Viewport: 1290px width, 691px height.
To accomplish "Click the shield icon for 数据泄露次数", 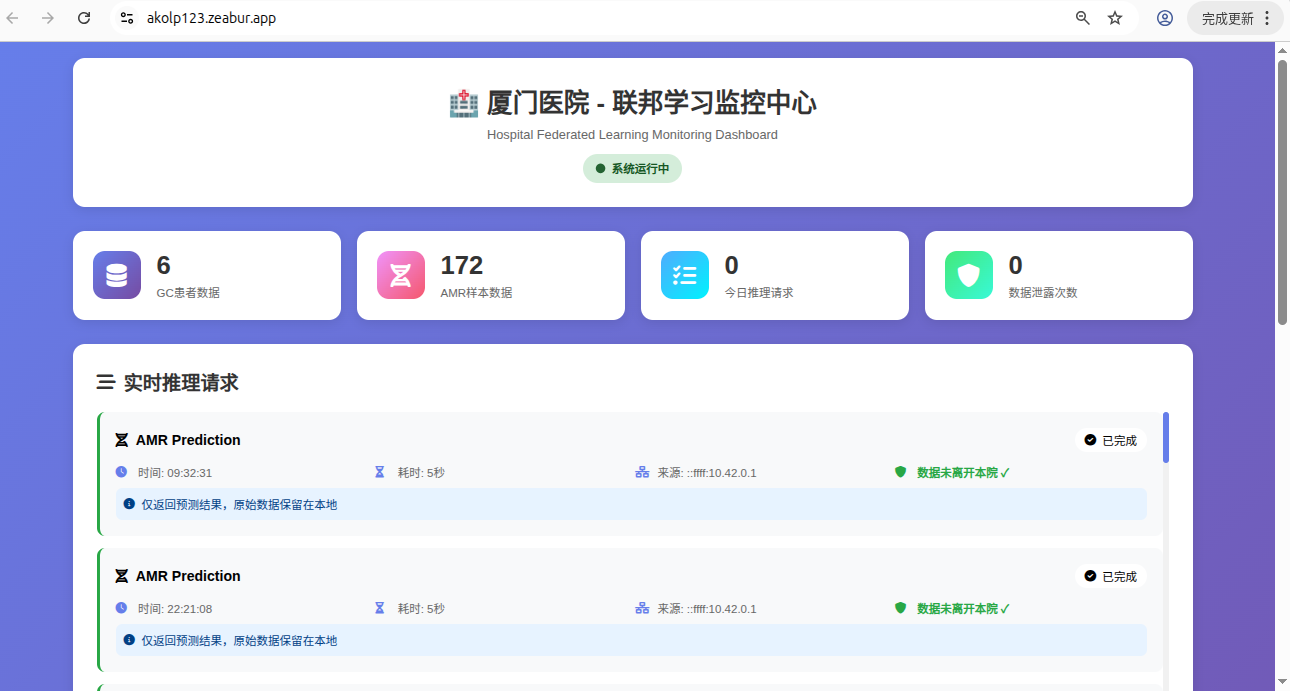I will tap(969, 275).
